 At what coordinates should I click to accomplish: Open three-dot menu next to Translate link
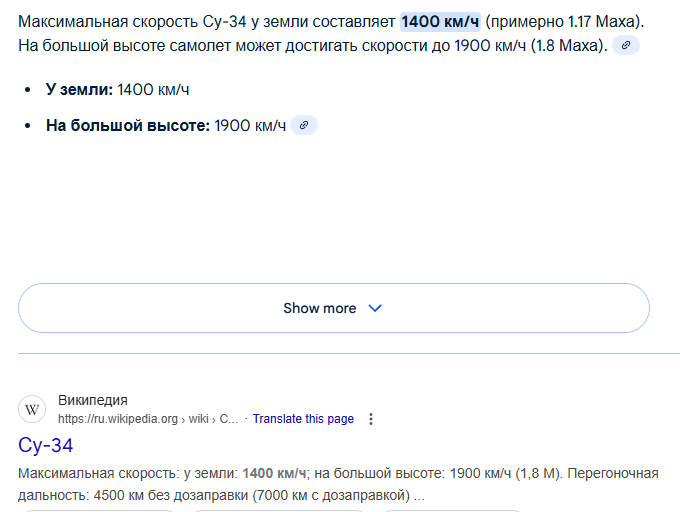[x=371, y=419]
